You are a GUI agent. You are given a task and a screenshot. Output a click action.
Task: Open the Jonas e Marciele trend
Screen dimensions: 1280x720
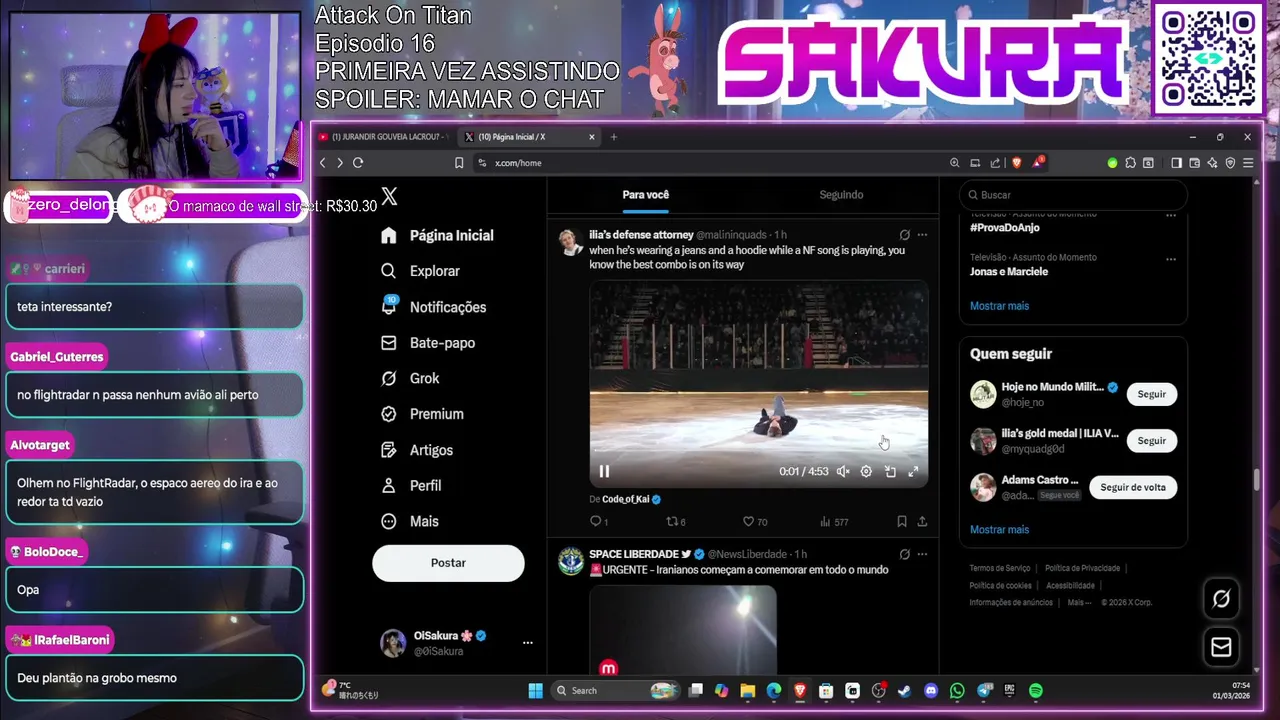tap(1009, 271)
